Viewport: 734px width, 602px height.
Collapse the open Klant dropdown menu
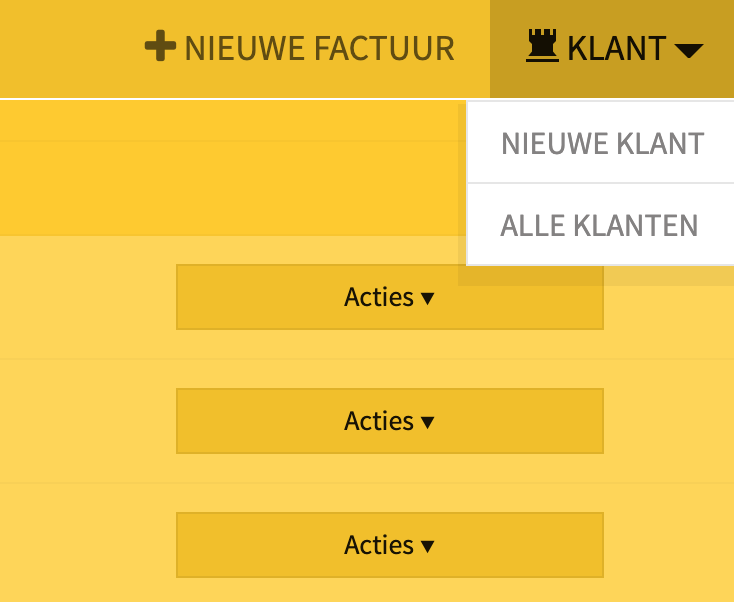[612, 49]
